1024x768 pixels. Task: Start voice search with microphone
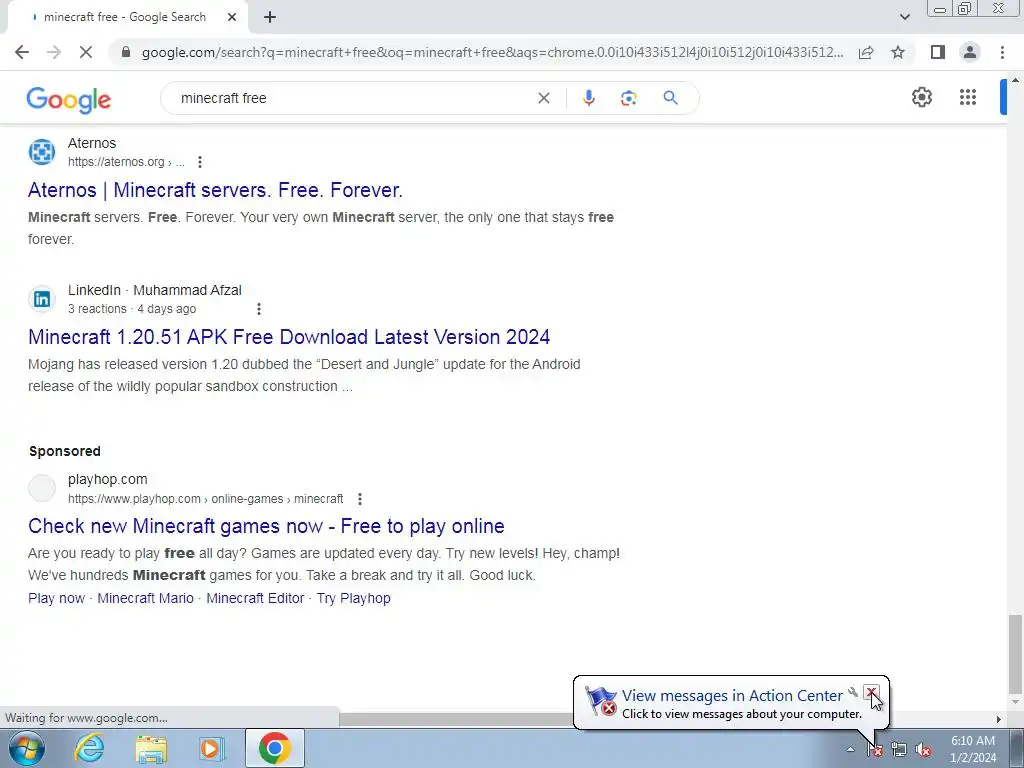[x=588, y=98]
